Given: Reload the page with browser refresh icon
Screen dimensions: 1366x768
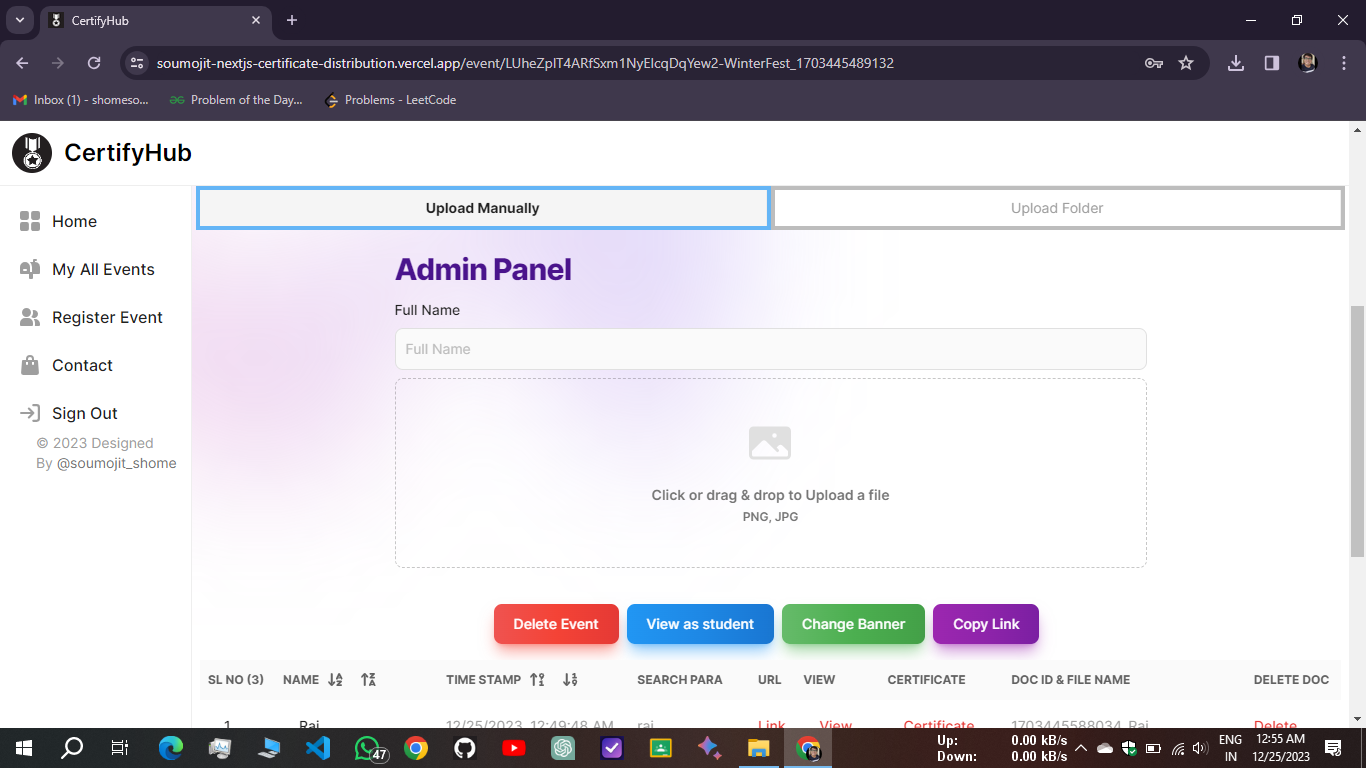Looking at the screenshot, I should [x=94, y=63].
